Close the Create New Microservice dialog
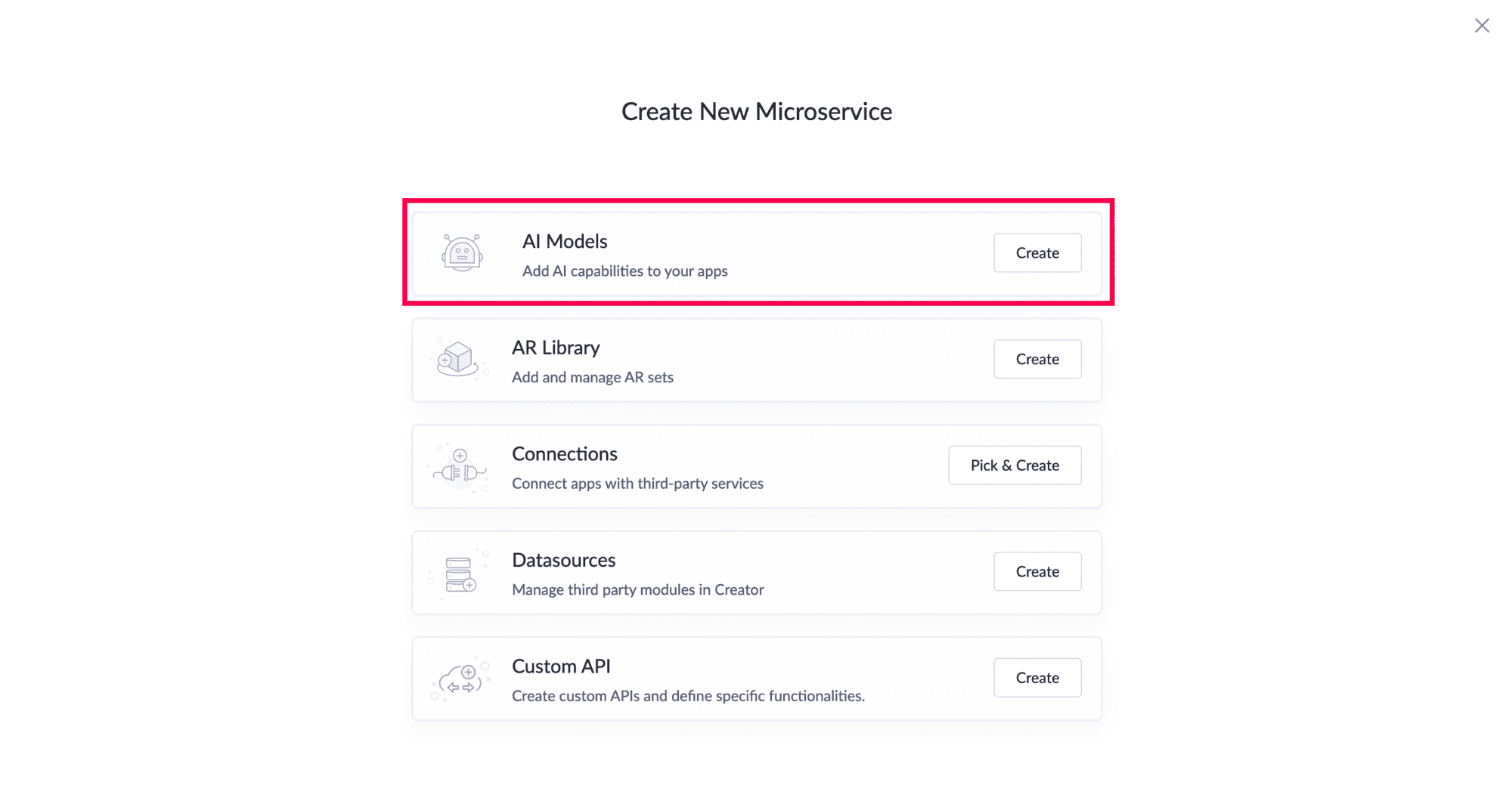This screenshot has width=1512, height=801. 1482,26
